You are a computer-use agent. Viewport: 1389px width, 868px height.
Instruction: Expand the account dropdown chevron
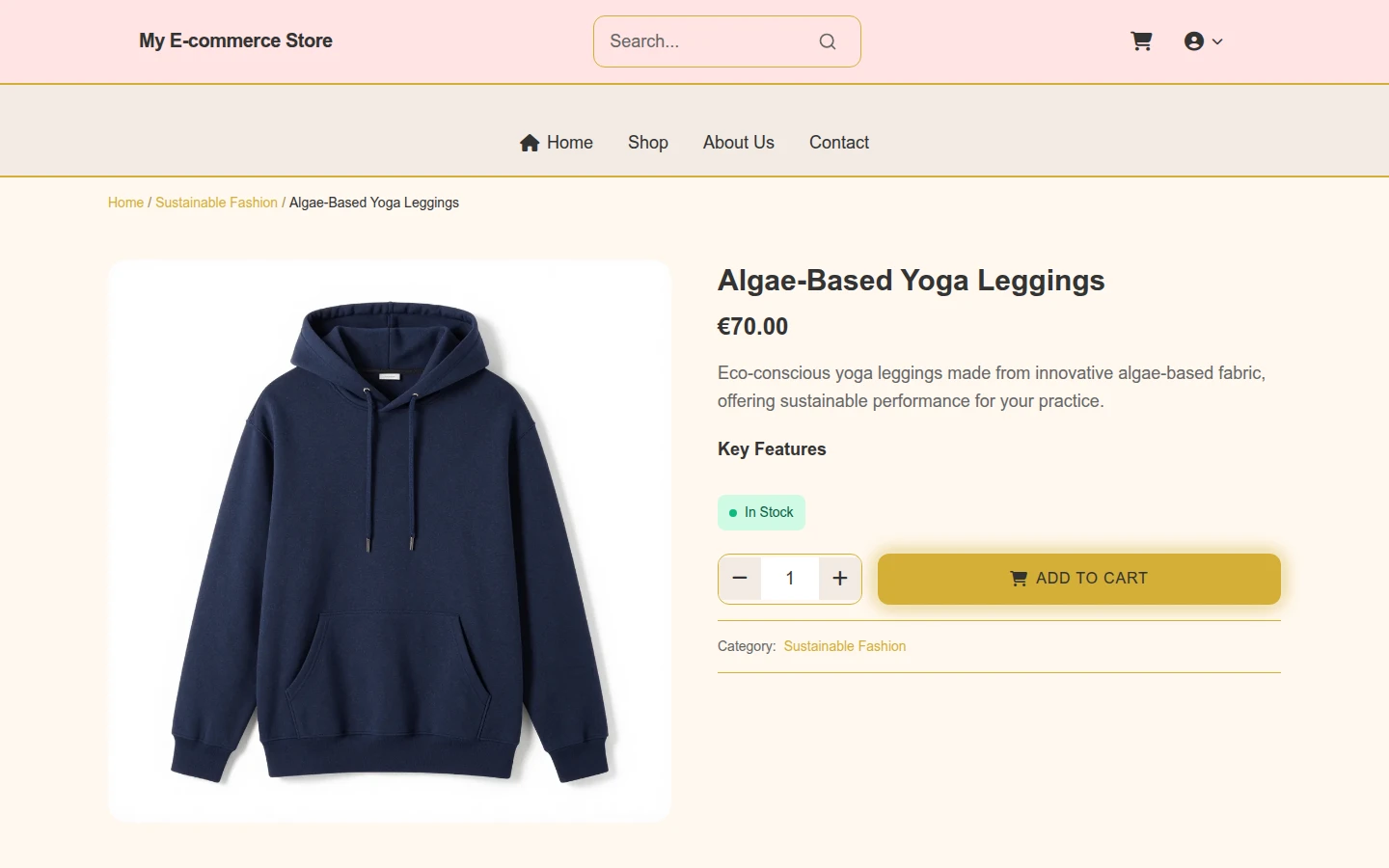pos(1217,41)
